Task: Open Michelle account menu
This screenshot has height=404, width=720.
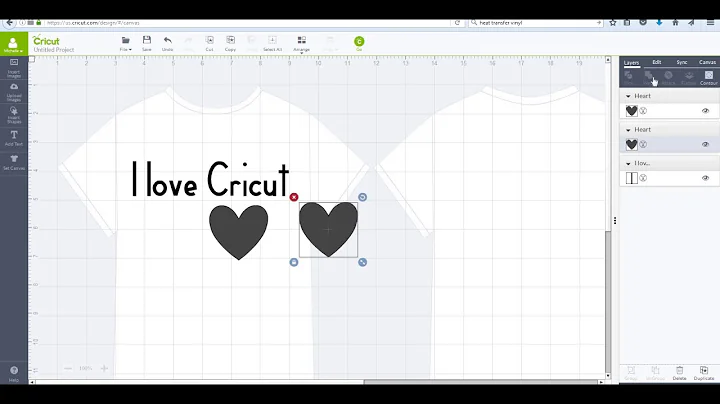Action: coord(13,45)
